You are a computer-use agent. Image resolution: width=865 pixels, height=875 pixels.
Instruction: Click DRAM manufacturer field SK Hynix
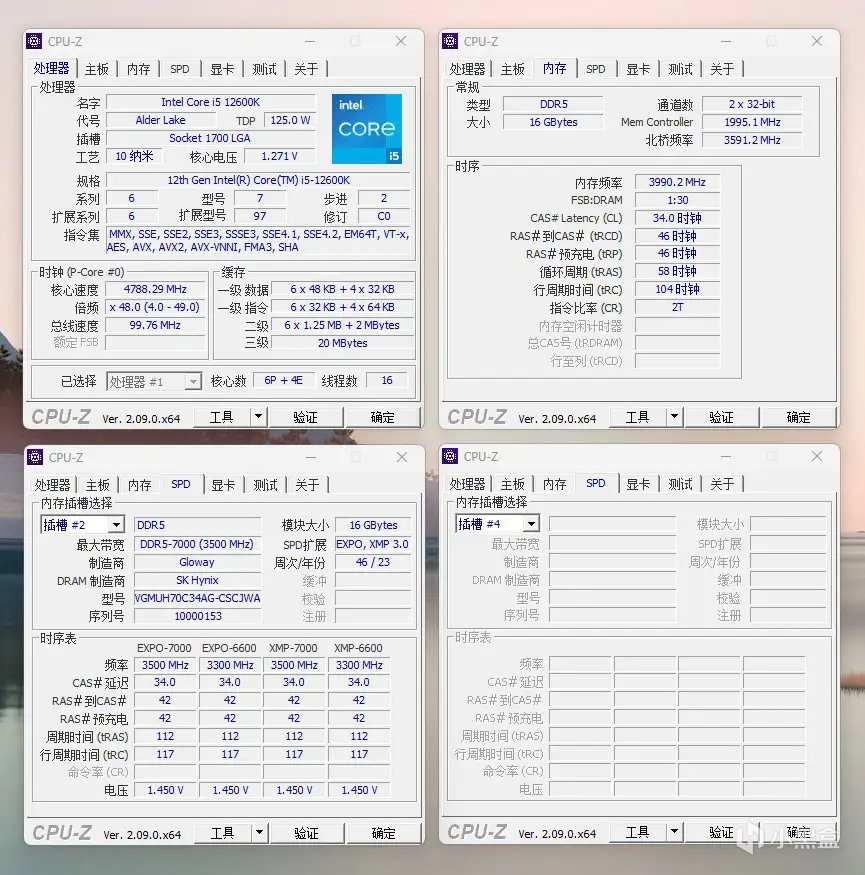197,580
